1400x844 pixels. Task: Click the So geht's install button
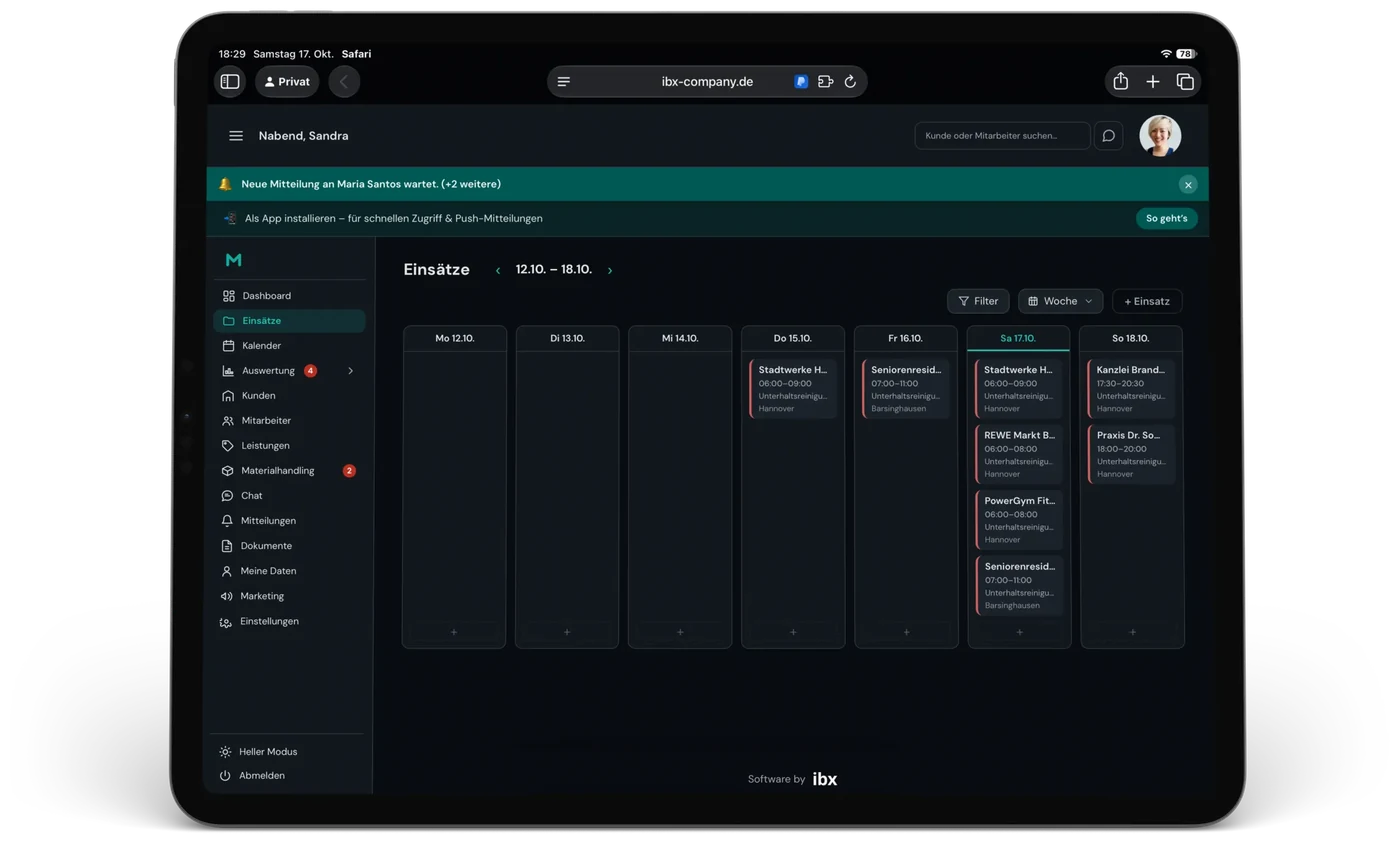click(1166, 218)
